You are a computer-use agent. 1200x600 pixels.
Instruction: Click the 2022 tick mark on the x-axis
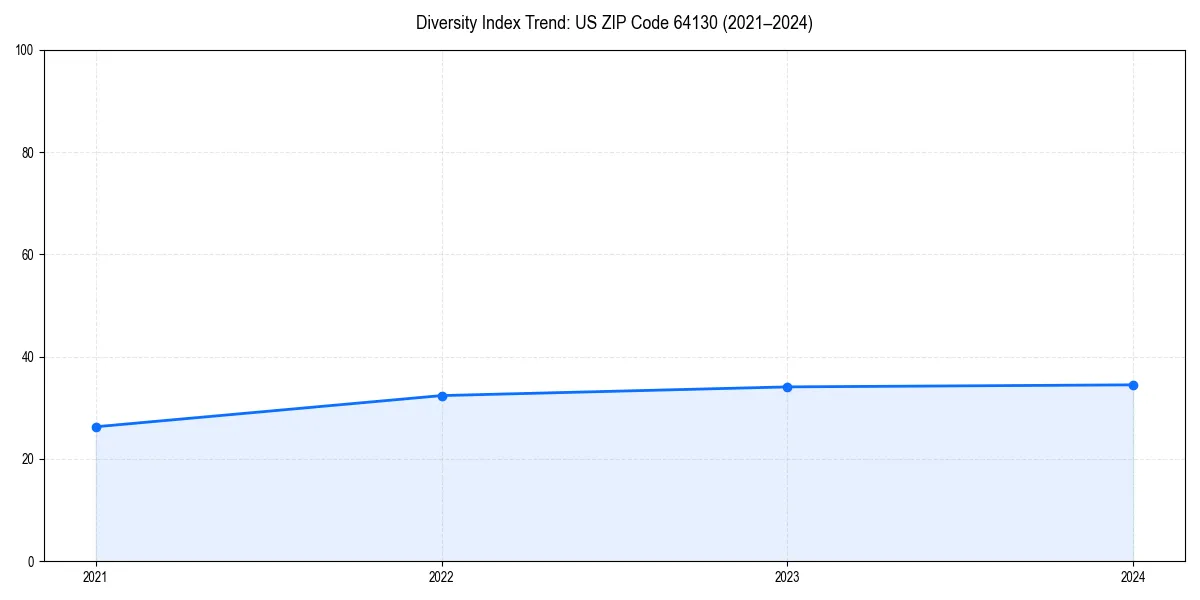pyautogui.click(x=442, y=562)
